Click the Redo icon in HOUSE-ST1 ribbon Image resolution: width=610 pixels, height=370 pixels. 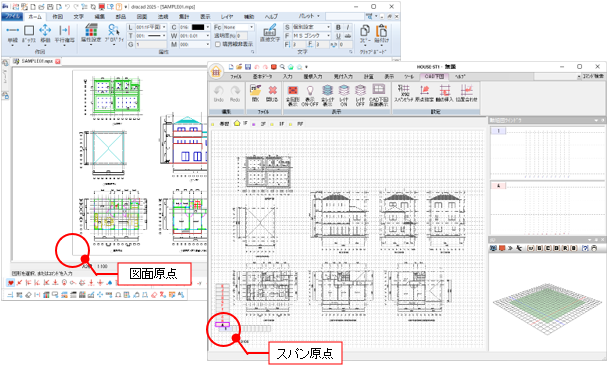235,94
